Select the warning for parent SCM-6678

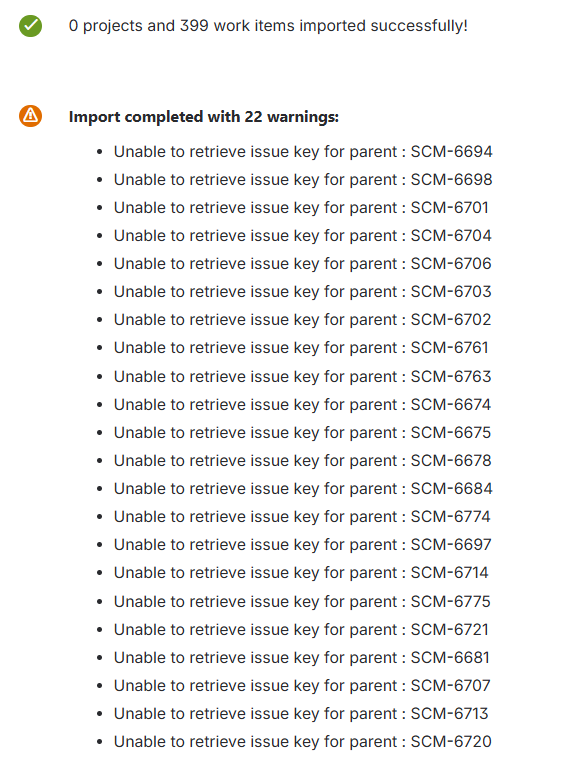click(302, 461)
